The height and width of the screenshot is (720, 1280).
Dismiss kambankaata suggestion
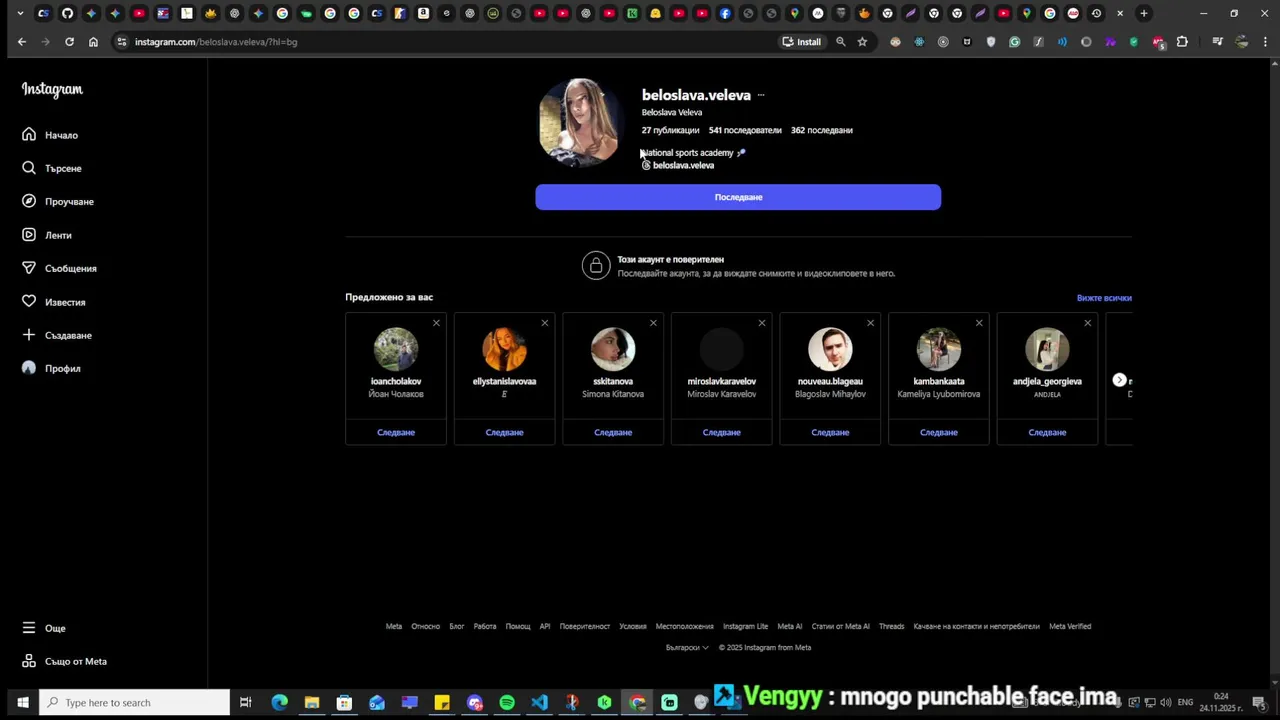coord(979,323)
